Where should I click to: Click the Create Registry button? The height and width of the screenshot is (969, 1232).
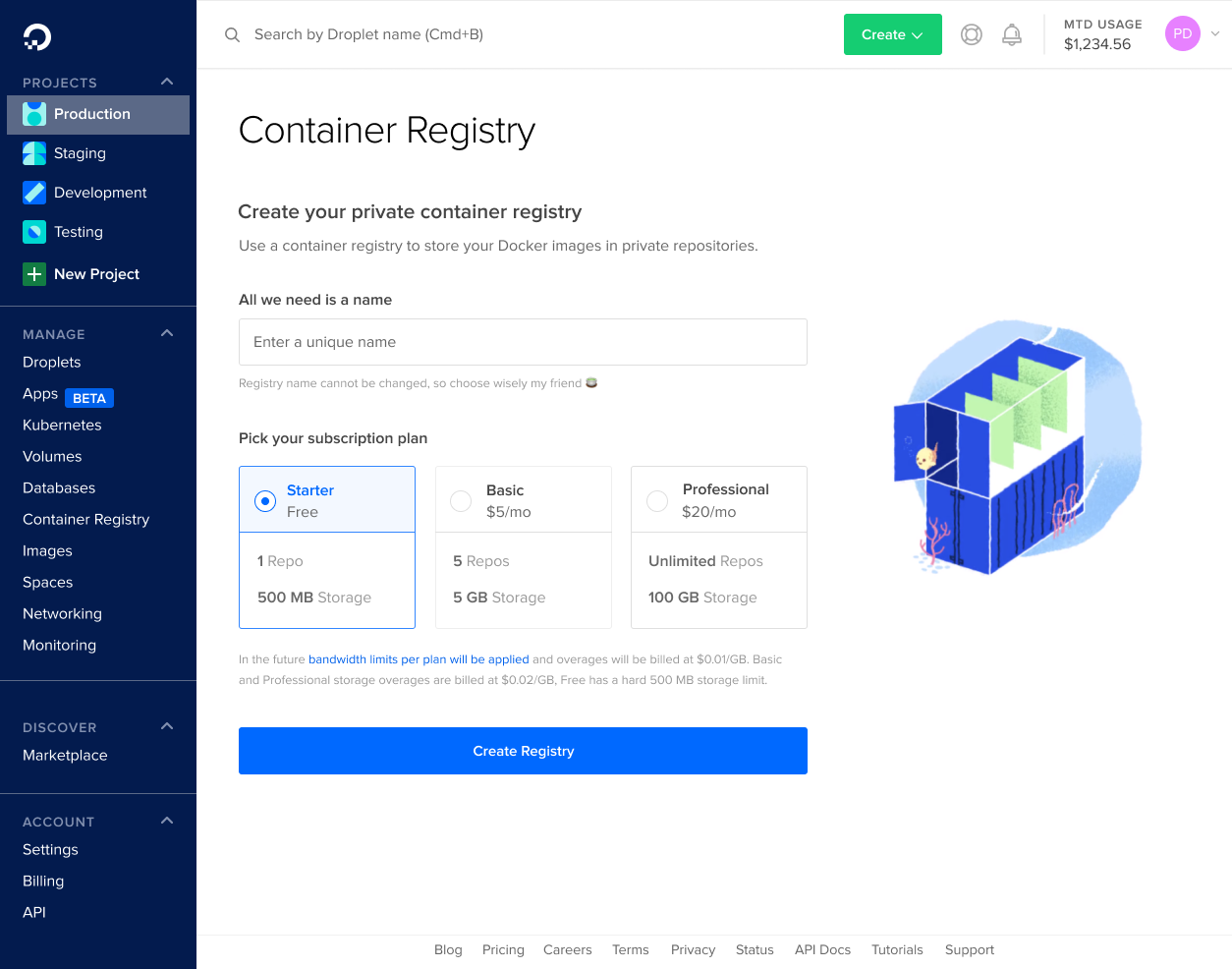[523, 751]
